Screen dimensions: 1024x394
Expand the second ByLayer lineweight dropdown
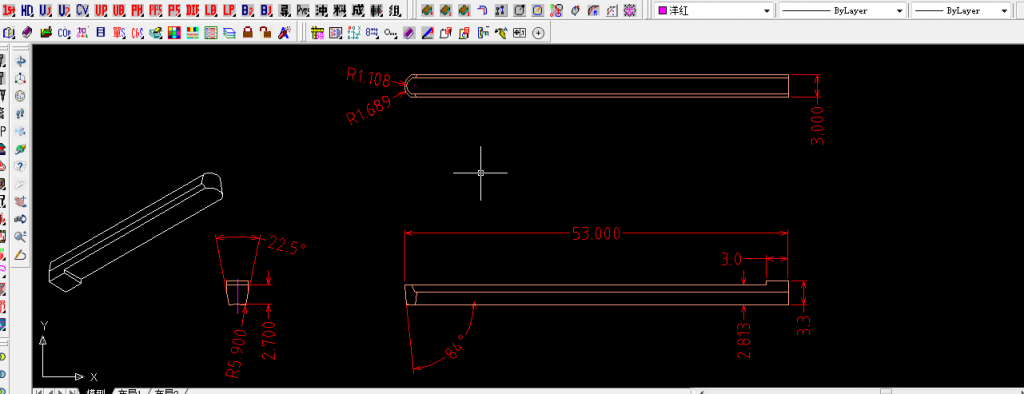point(961,11)
